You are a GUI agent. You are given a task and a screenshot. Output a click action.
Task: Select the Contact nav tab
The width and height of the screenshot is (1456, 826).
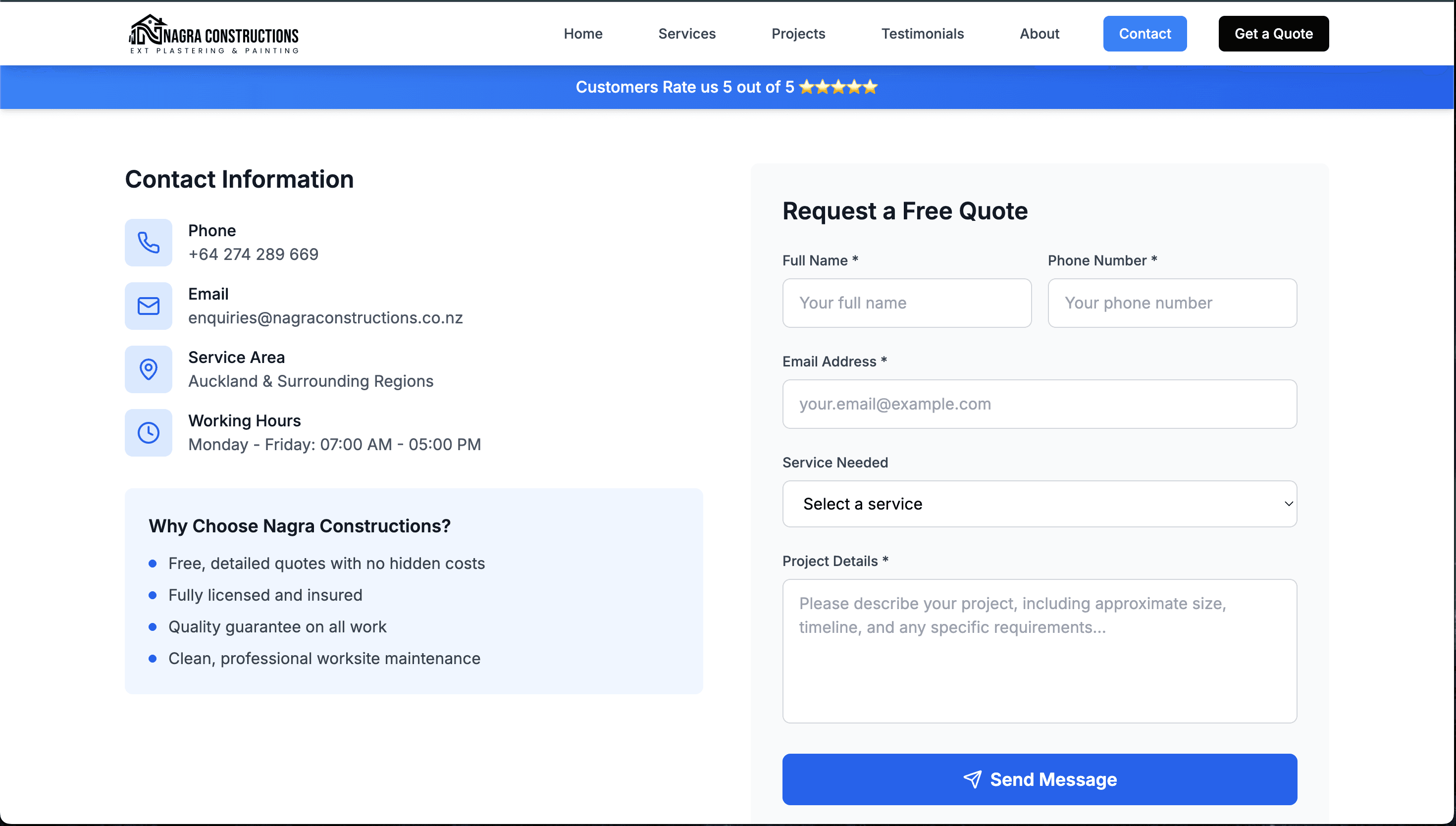pos(1144,34)
